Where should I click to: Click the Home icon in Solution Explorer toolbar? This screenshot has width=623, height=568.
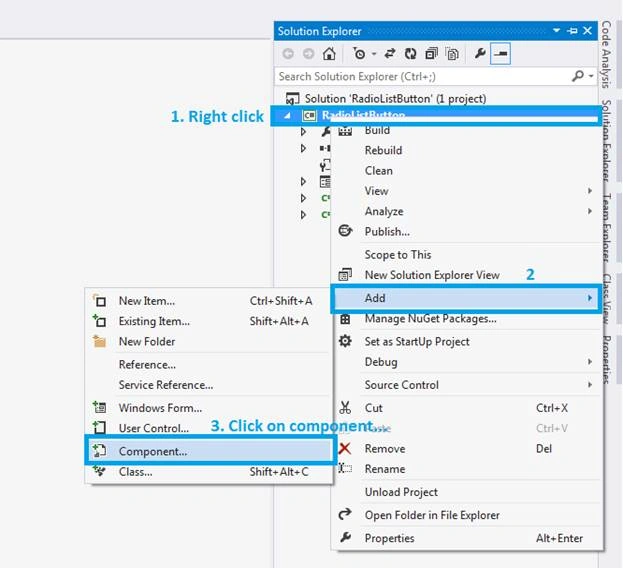(329, 54)
